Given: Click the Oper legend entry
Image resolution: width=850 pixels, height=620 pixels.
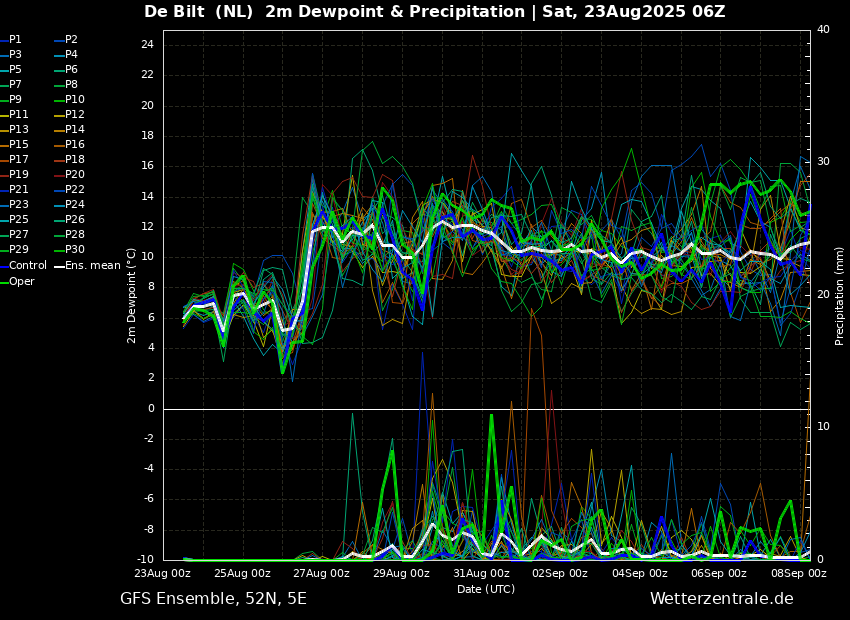Looking at the screenshot, I should coord(17,281).
